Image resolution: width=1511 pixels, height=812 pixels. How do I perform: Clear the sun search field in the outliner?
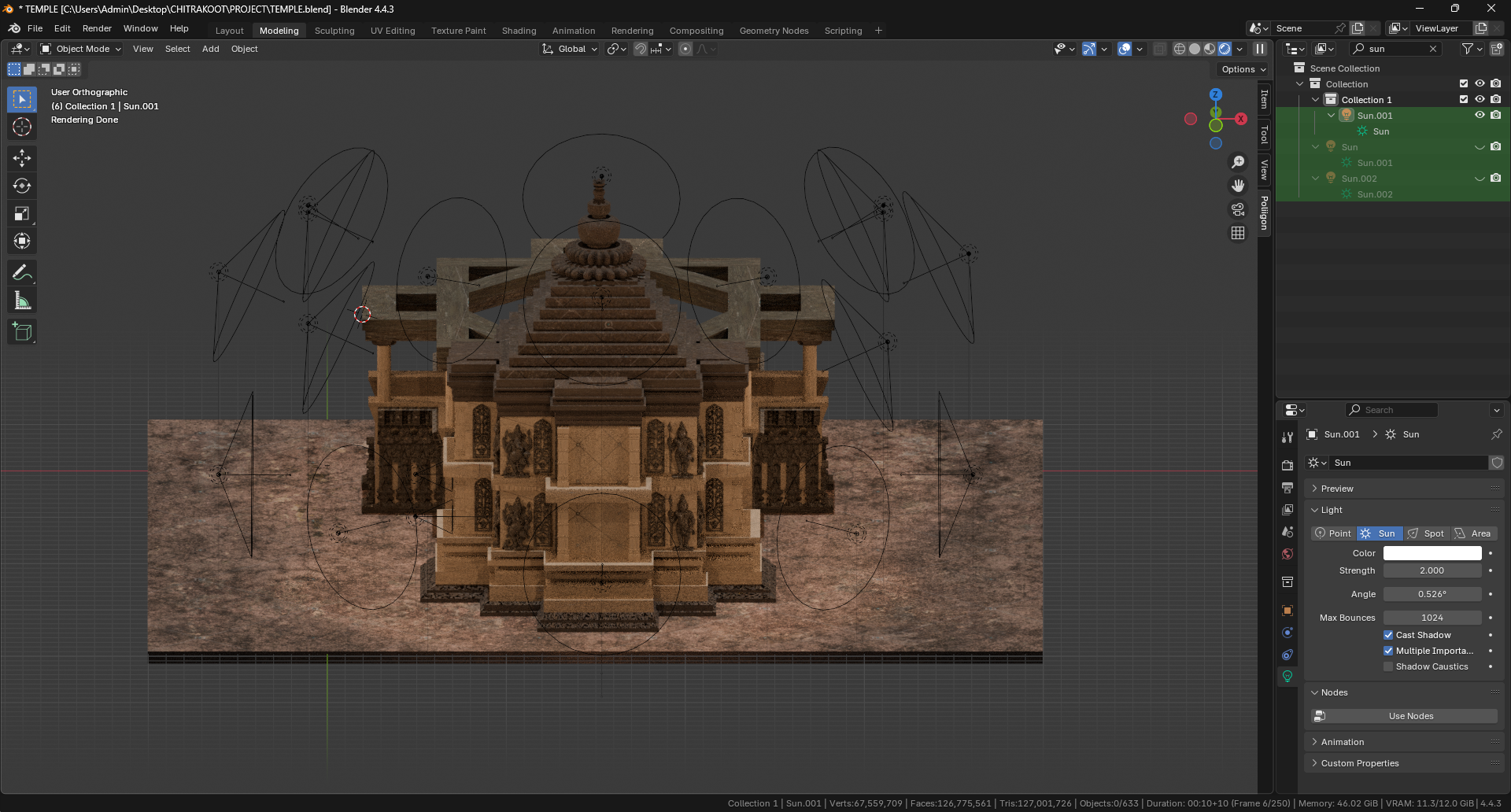click(x=1434, y=48)
